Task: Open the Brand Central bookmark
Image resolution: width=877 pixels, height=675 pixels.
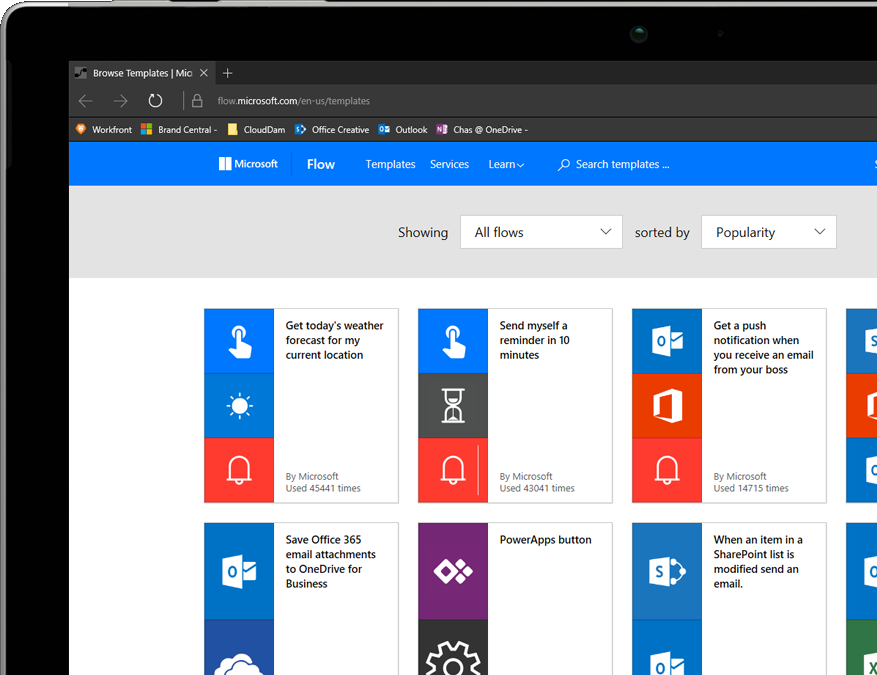Action: 179,130
